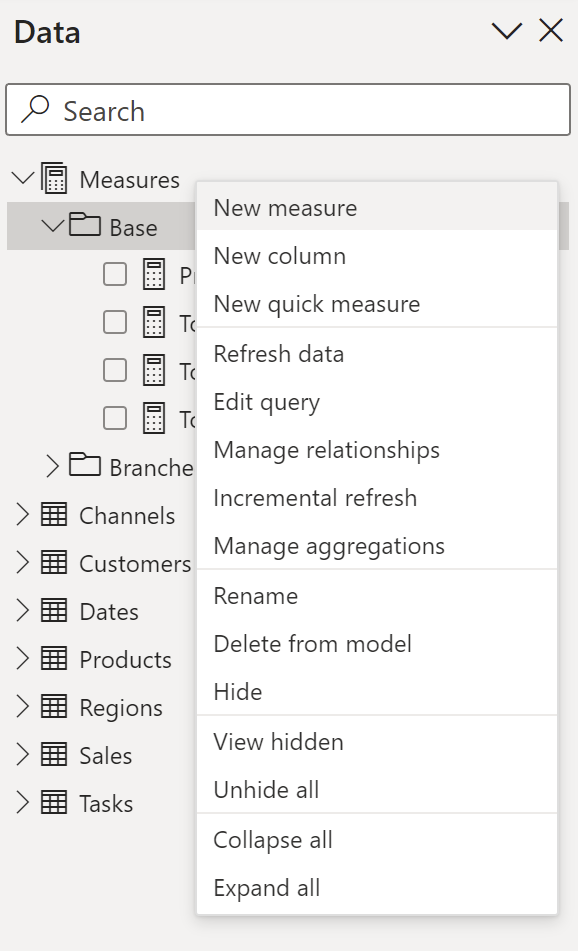Expand the Customers table
Image resolution: width=578 pixels, height=951 pixels.
coord(22,562)
